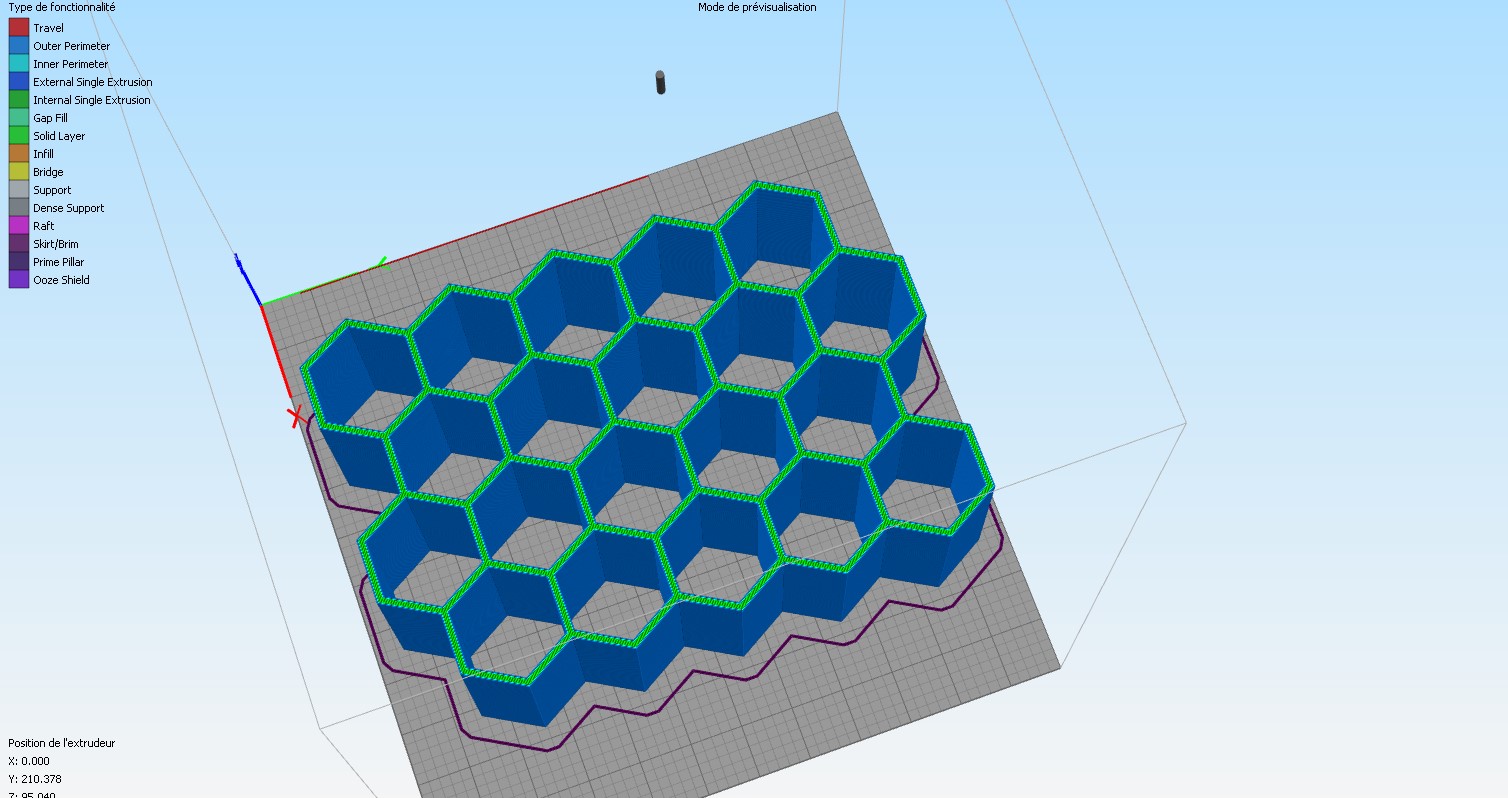Screen dimensions: 1508x798
Task: Click the "Type de fonctionnalité" heading
Action: click(x=62, y=7)
